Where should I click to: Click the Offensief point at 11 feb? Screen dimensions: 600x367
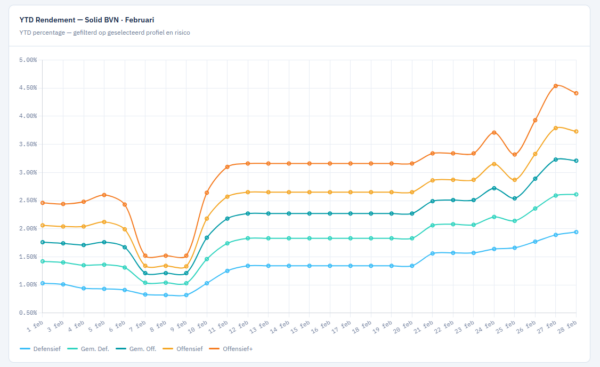(x=227, y=196)
